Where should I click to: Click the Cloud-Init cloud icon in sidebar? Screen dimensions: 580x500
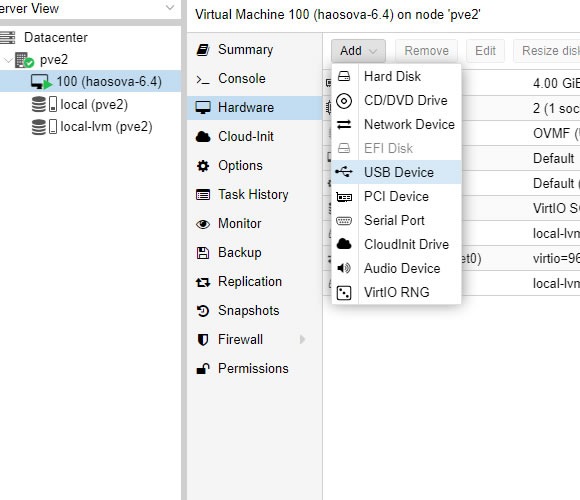pos(203,136)
